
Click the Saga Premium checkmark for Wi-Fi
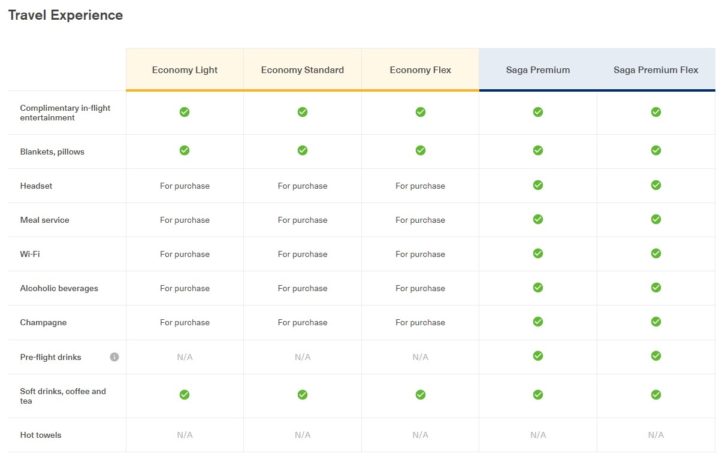pyautogui.click(x=538, y=253)
